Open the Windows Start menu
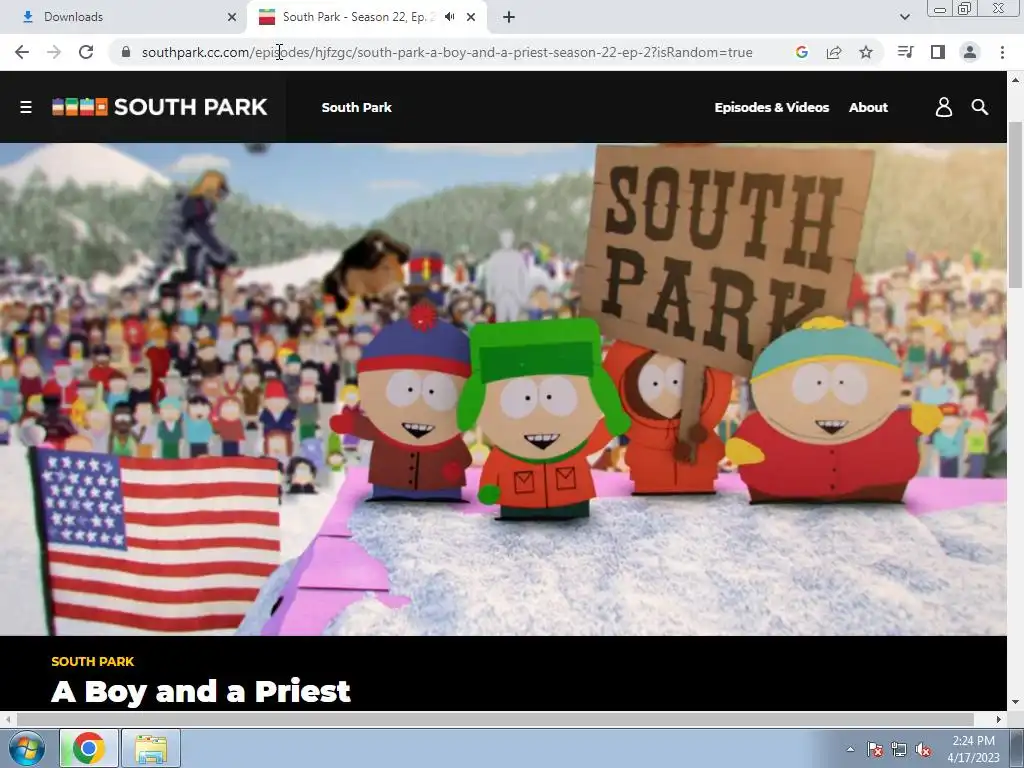The image size is (1024, 768). coord(27,748)
